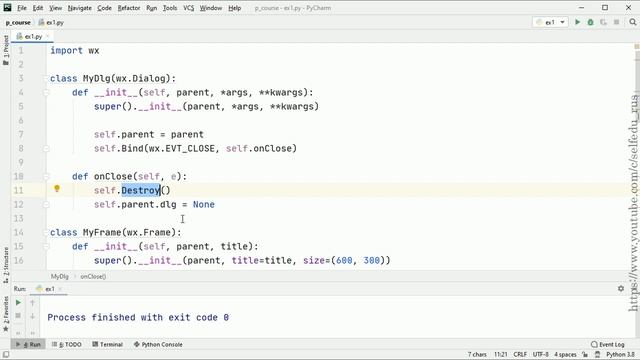This screenshot has width=640, height=360.
Task: Run with coverage icon in top toolbar
Action: pos(603,22)
